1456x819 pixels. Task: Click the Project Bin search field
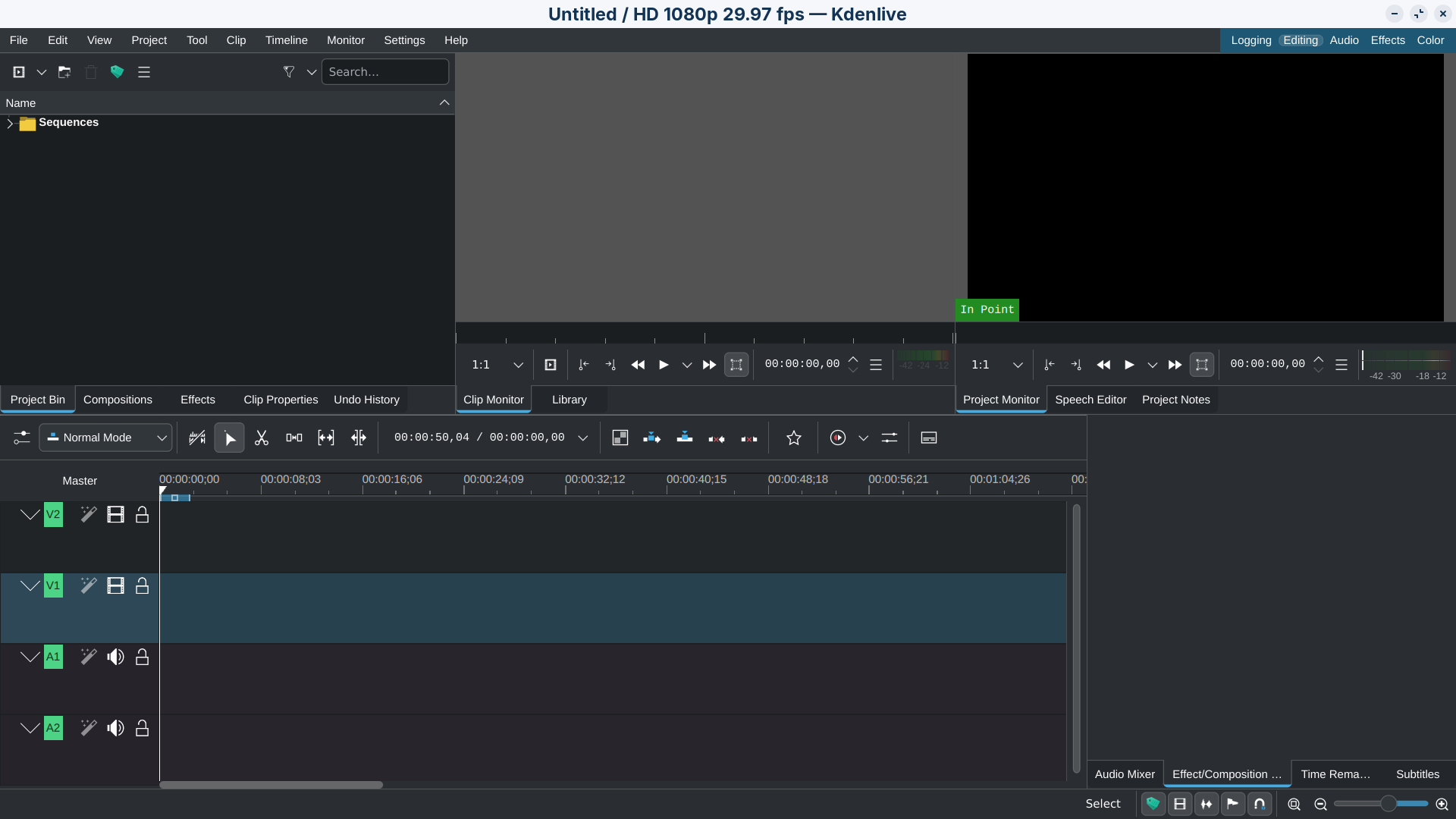[x=385, y=72]
